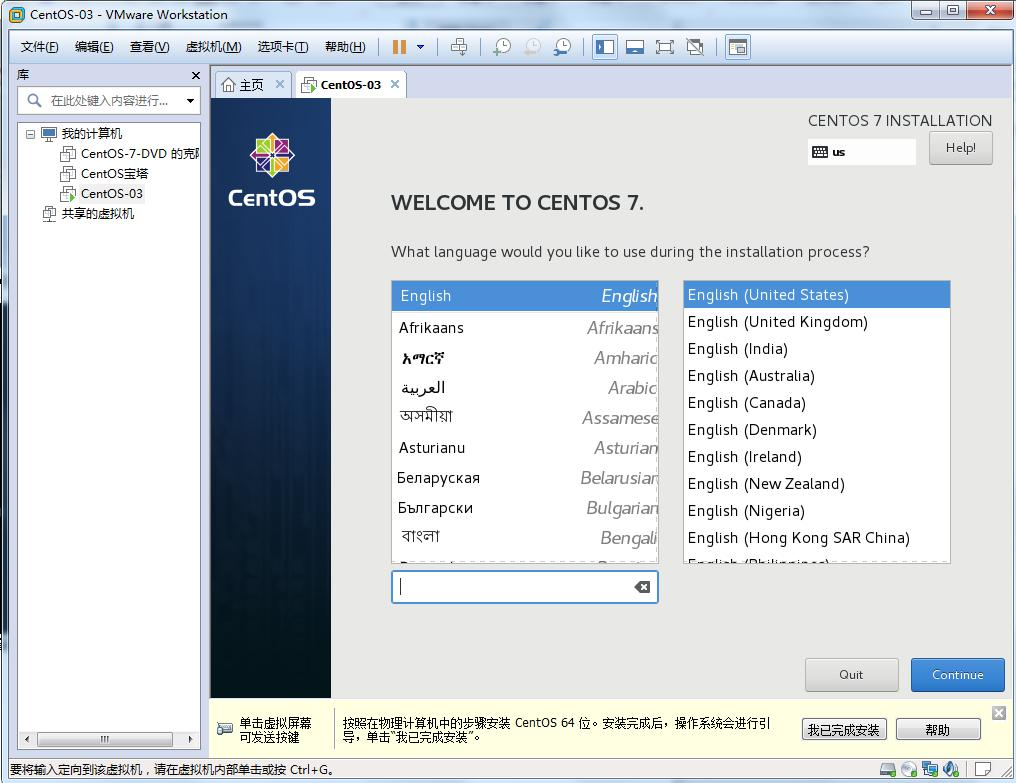1016x783 pixels.
Task: Click the CD/DVD drive status icon
Action: [x=909, y=769]
